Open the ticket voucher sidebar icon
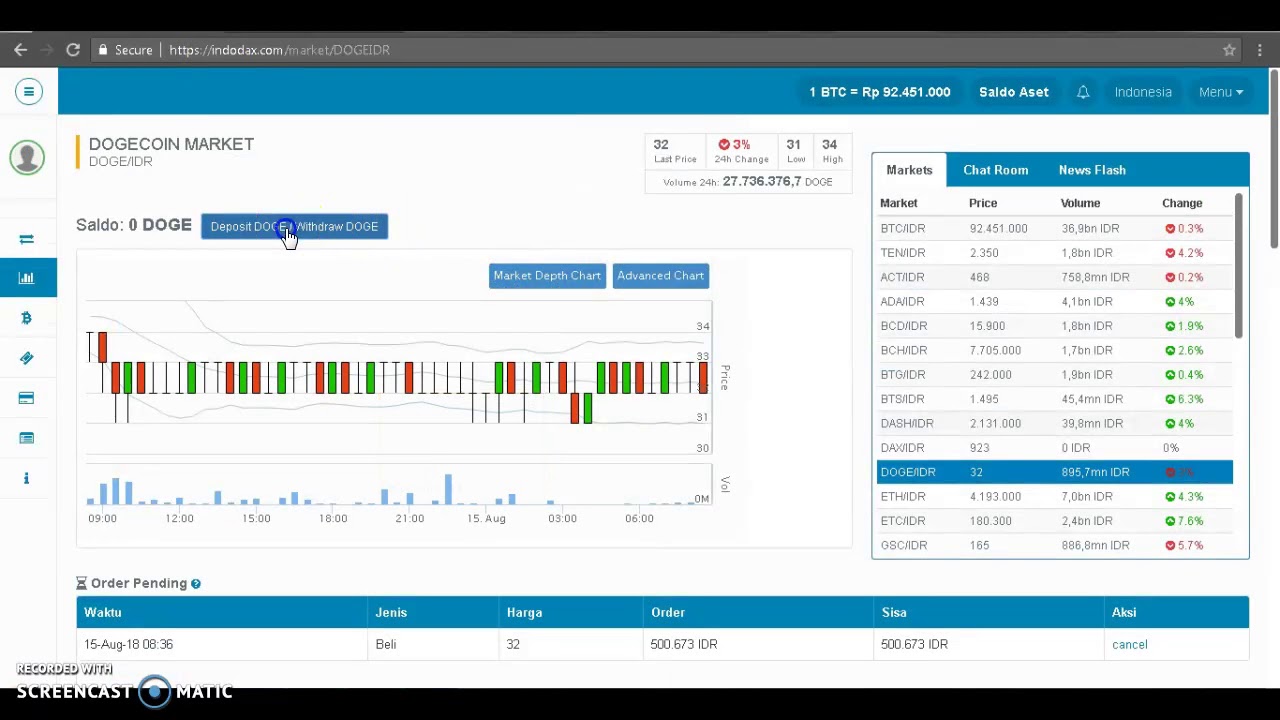This screenshot has height=720, width=1280. tap(27, 358)
